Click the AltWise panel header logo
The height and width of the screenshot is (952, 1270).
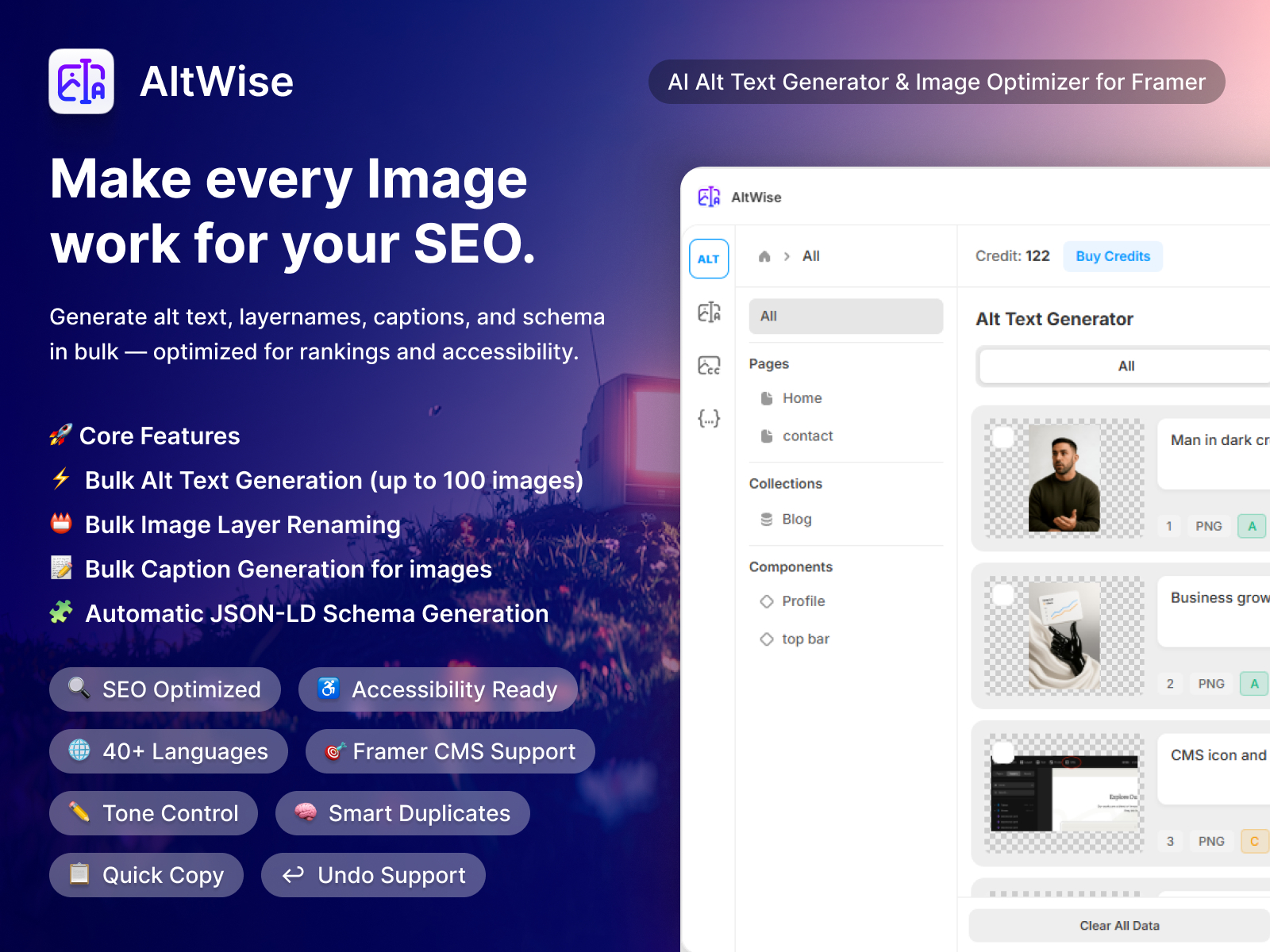point(709,197)
